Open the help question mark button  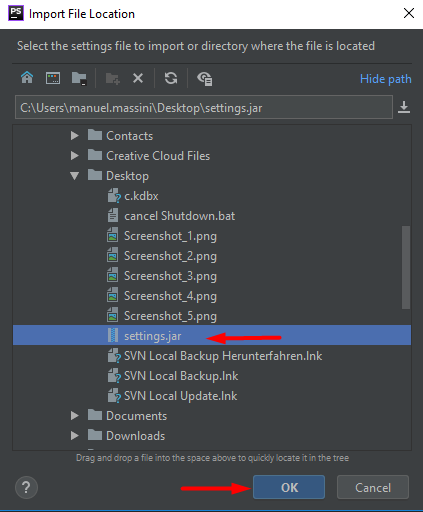coord(26,488)
